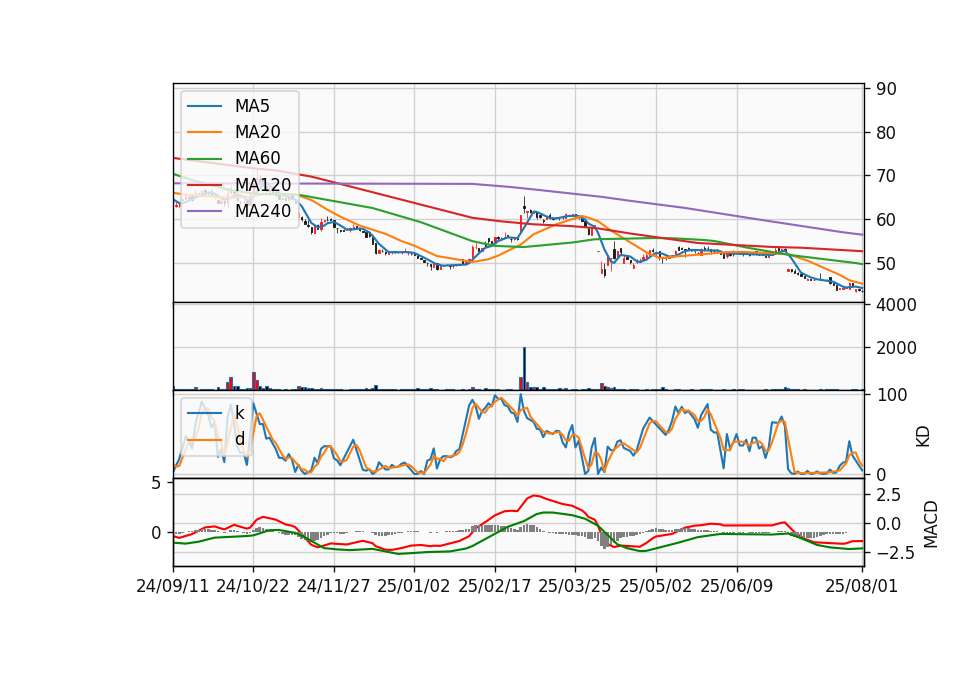Viewport: 960px width, 690px height.
Task: Click the 100 KD axis label
Action: [x=892, y=395]
